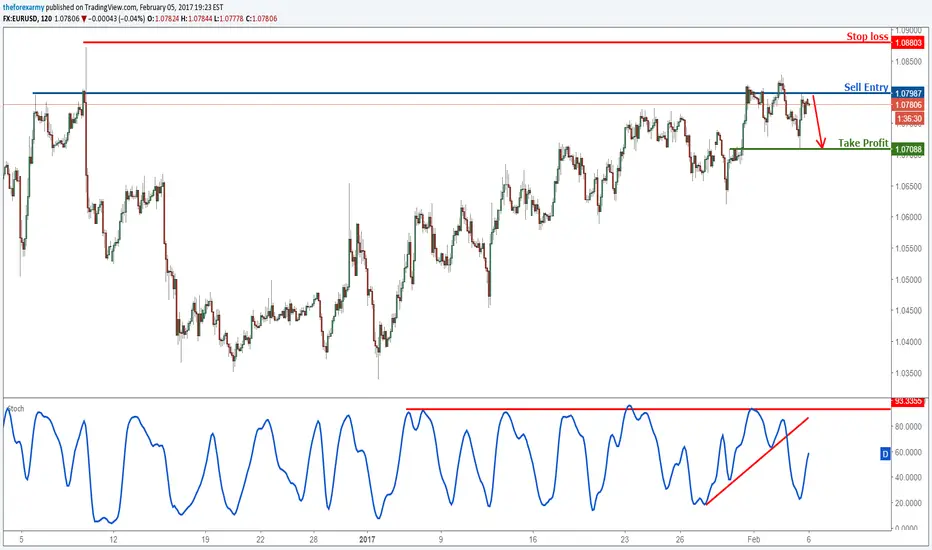Open the theforexarmy author link
This screenshot has height=550, width=932.
(23, 7)
